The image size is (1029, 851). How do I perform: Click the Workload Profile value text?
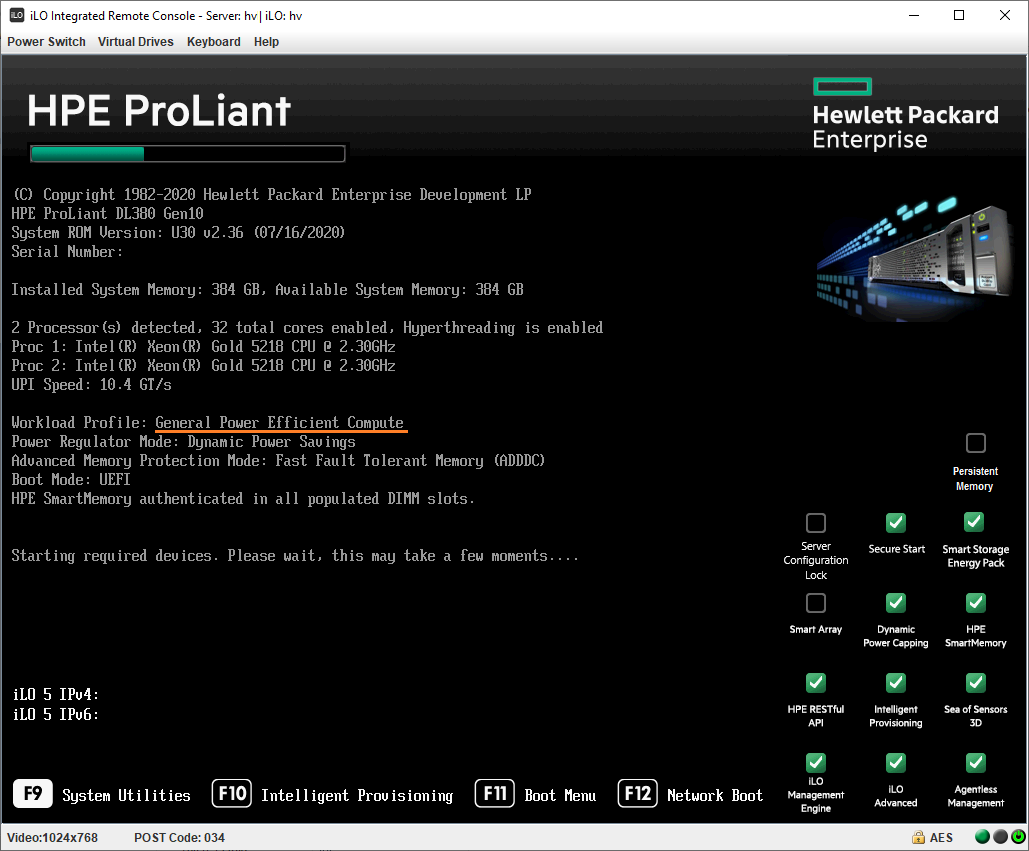coord(280,423)
